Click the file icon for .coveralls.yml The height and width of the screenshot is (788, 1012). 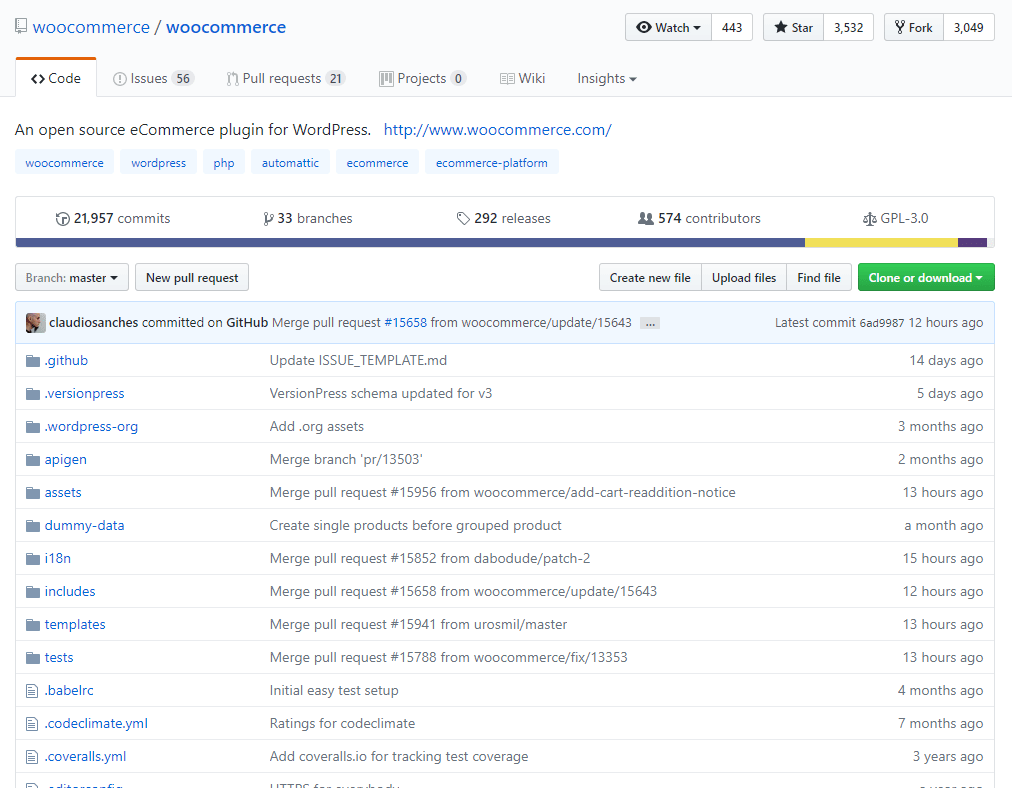pos(32,757)
